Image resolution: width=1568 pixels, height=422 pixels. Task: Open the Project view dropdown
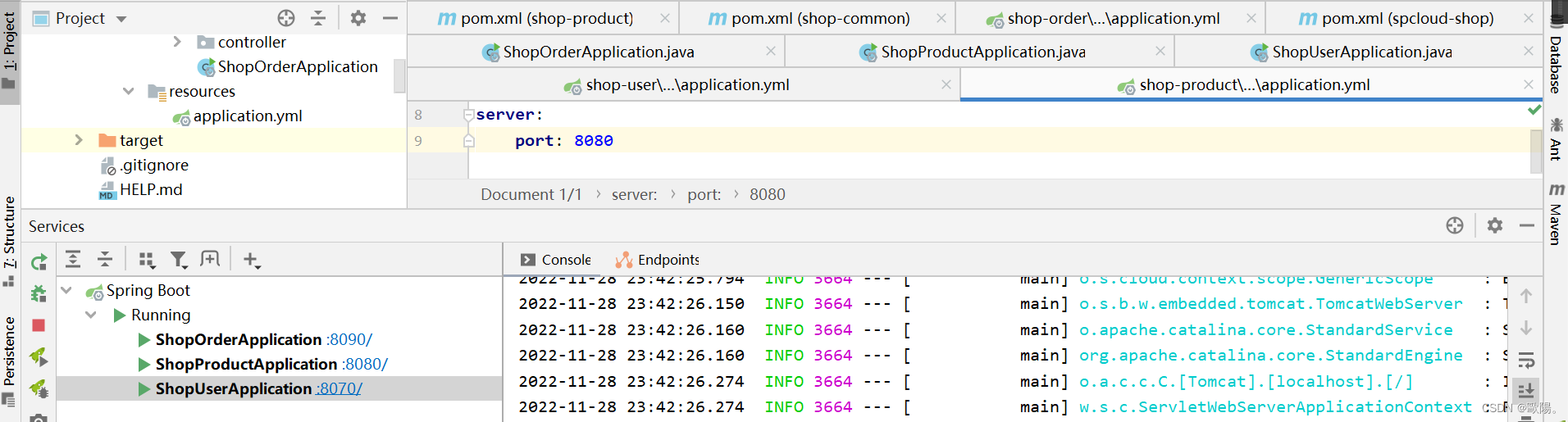(x=121, y=19)
